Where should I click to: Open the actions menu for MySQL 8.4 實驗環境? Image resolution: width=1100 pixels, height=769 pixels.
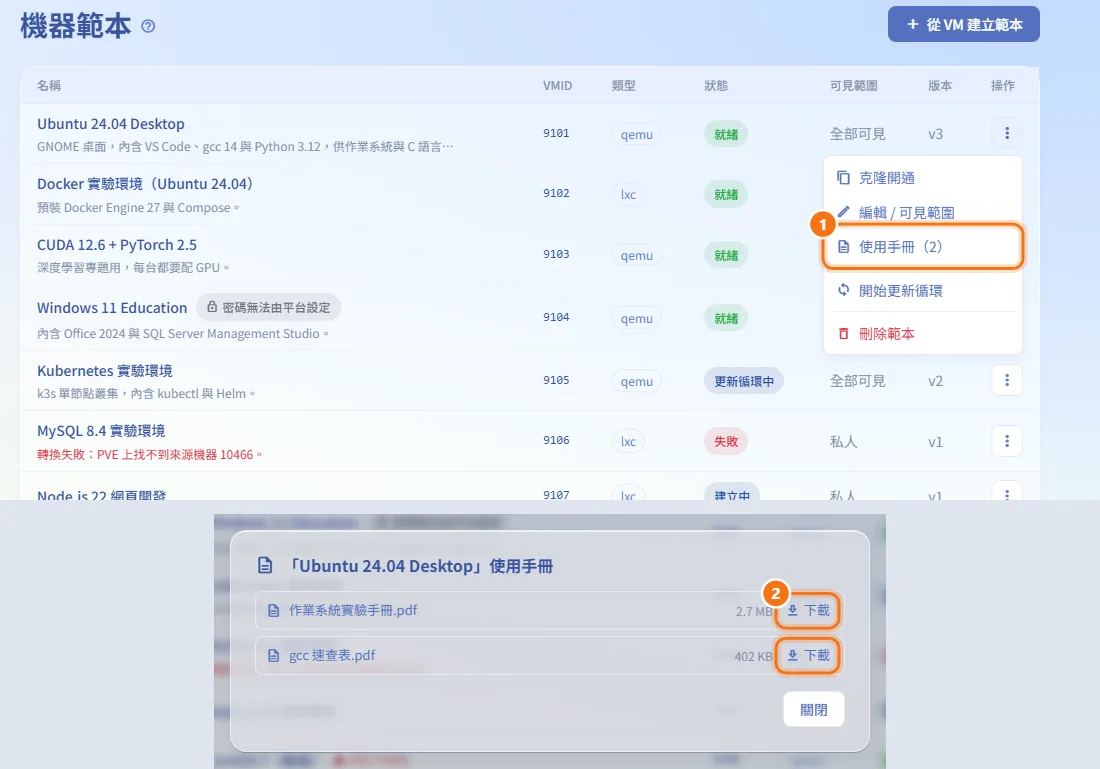pos(1007,441)
